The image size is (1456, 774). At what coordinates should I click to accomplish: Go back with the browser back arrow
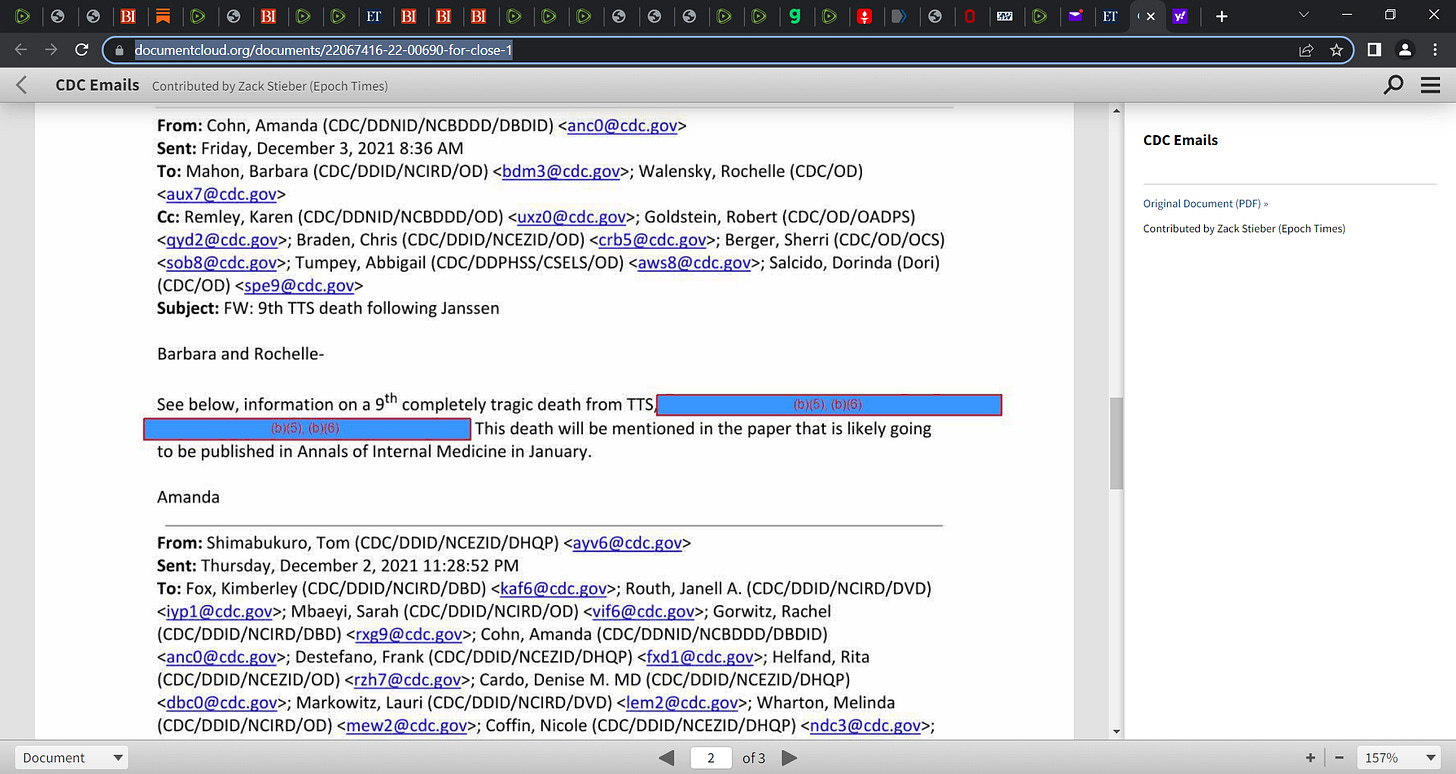tap(21, 50)
